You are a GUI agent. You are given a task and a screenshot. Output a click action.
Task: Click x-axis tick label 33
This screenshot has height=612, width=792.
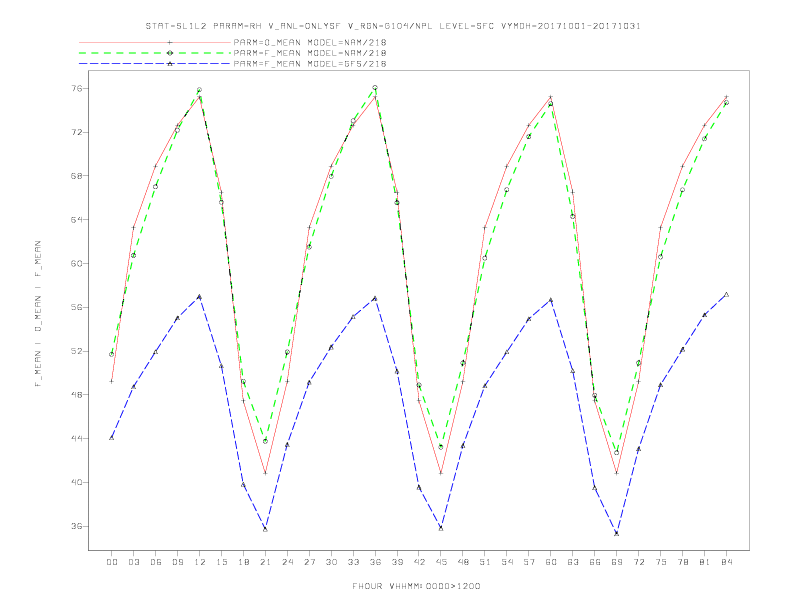click(354, 562)
